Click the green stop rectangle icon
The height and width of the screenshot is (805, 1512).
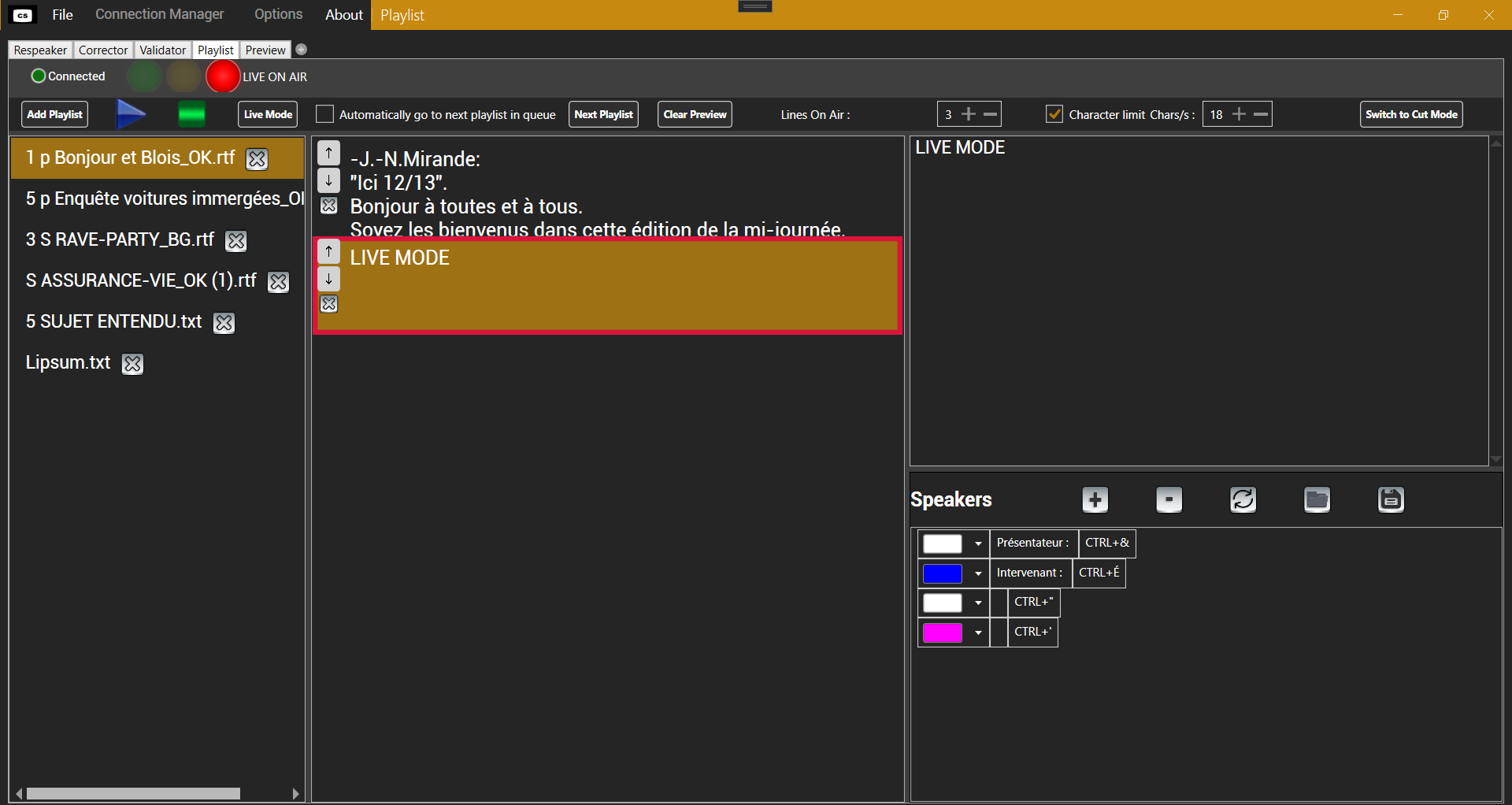point(191,114)
